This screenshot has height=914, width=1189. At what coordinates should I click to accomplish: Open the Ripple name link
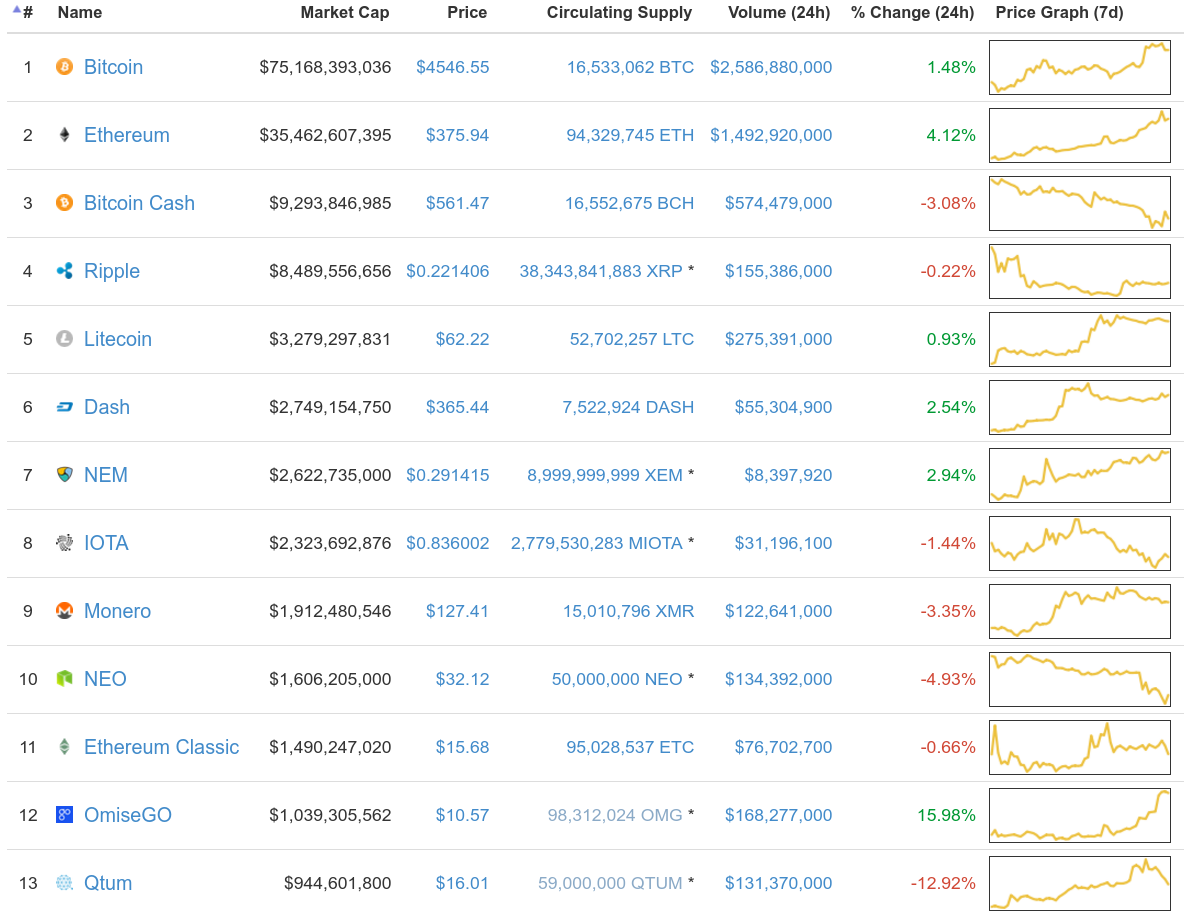111,271
